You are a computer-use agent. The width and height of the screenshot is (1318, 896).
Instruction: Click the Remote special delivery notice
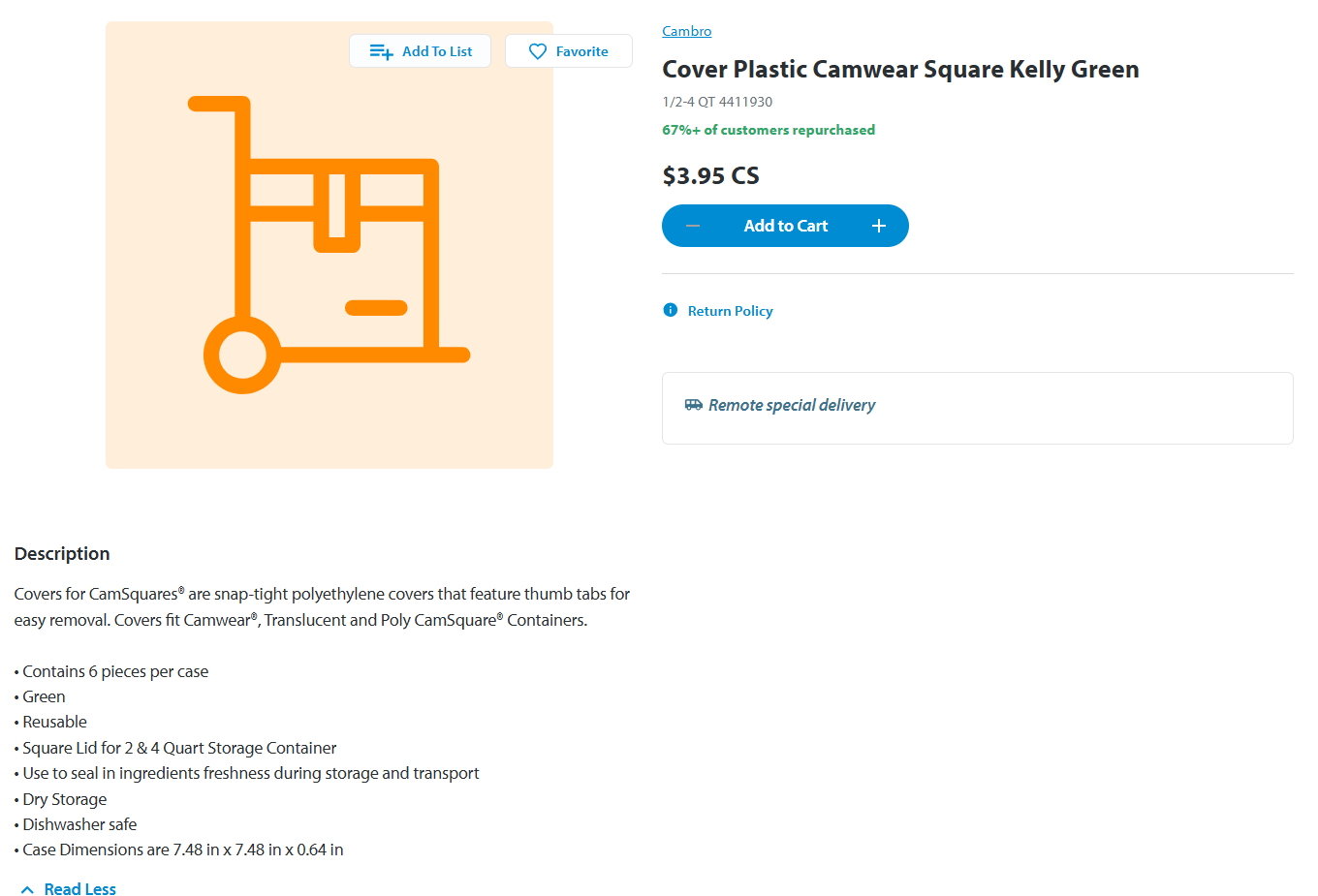click(791, 405)
